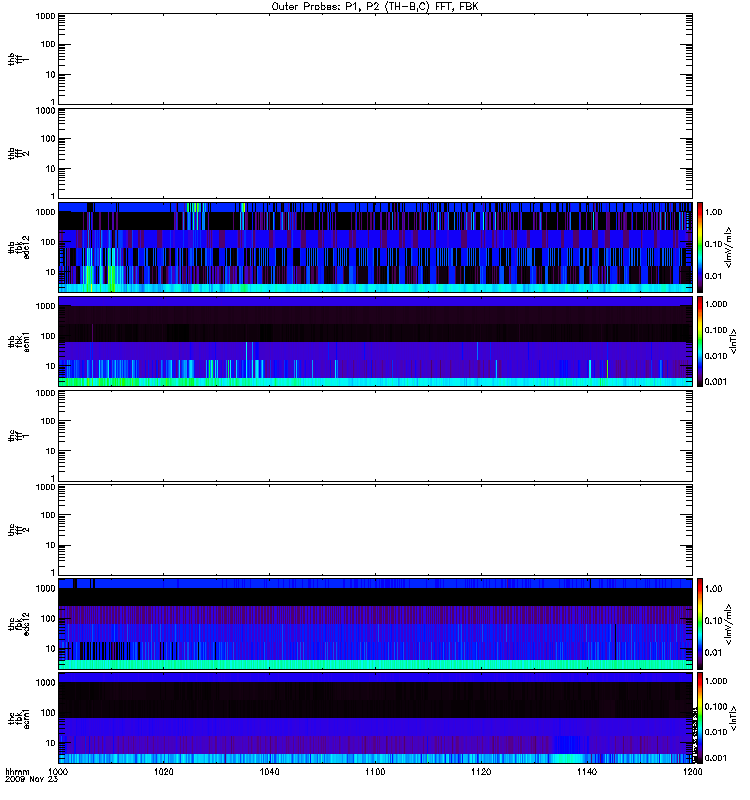The width and height of the screenshot is (750, 800).
Task: Click the "0.100" value on thb scm1 color bar
Action: click(716, 330)
